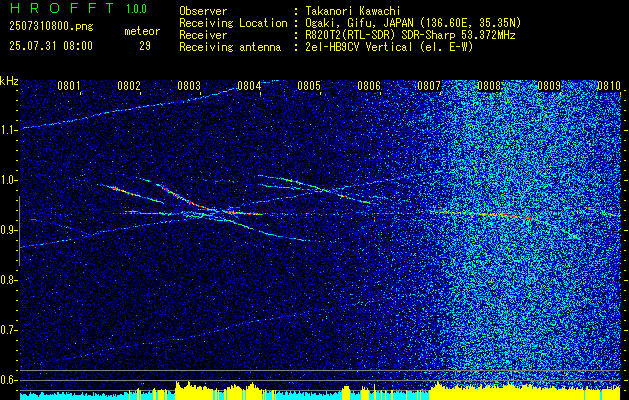
Task: Click the 0802 time marker
Action: pos(129,86)
